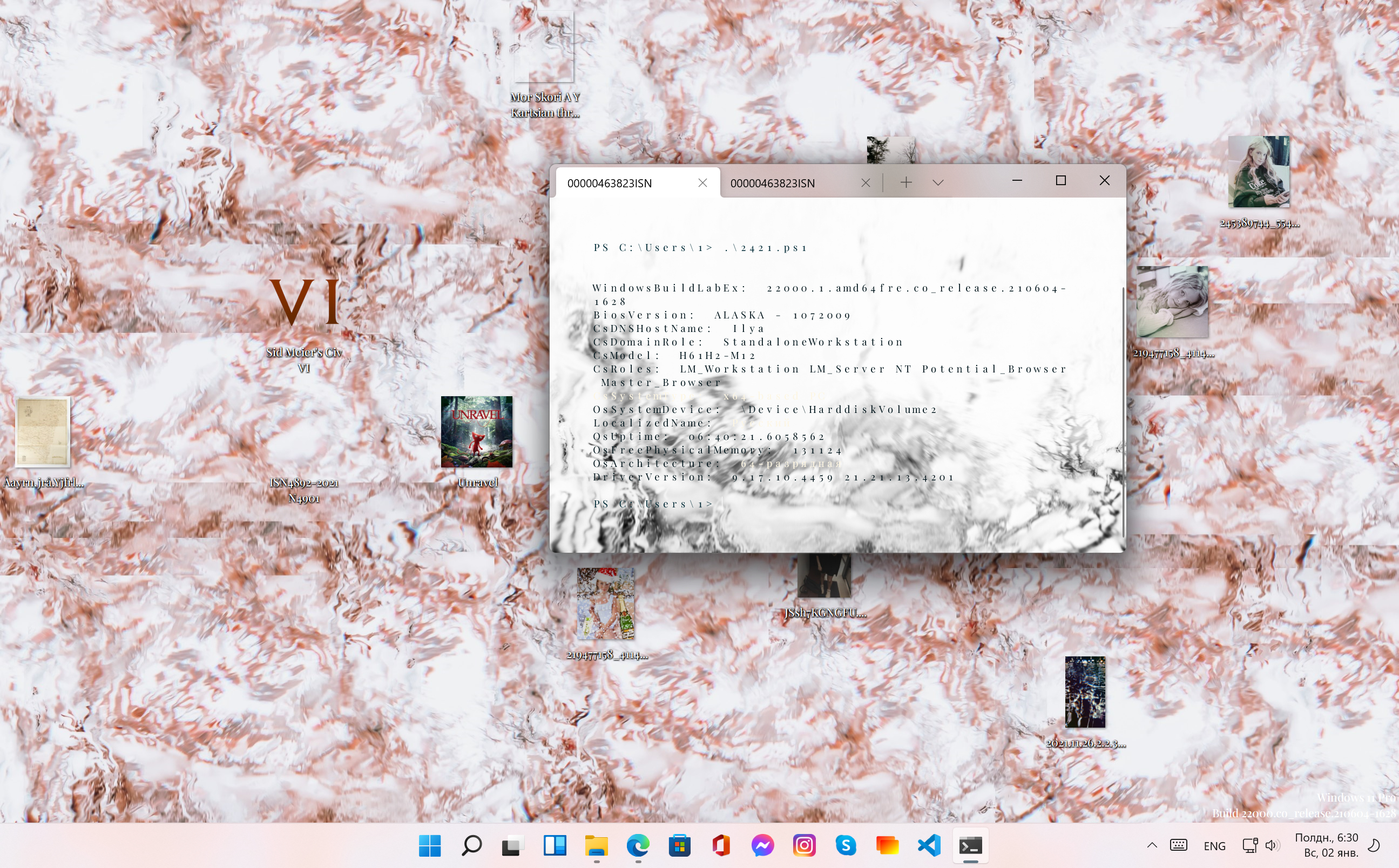
Task: Open Microsoft Store taskbar icon
Action: click(679, 845)
